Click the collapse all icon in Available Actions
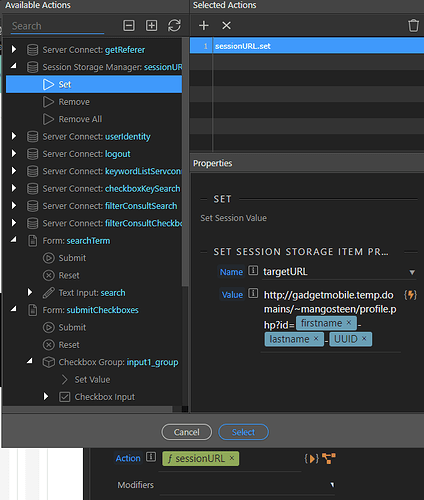Screen dimensions: 424x500 (x=129, y=25)
